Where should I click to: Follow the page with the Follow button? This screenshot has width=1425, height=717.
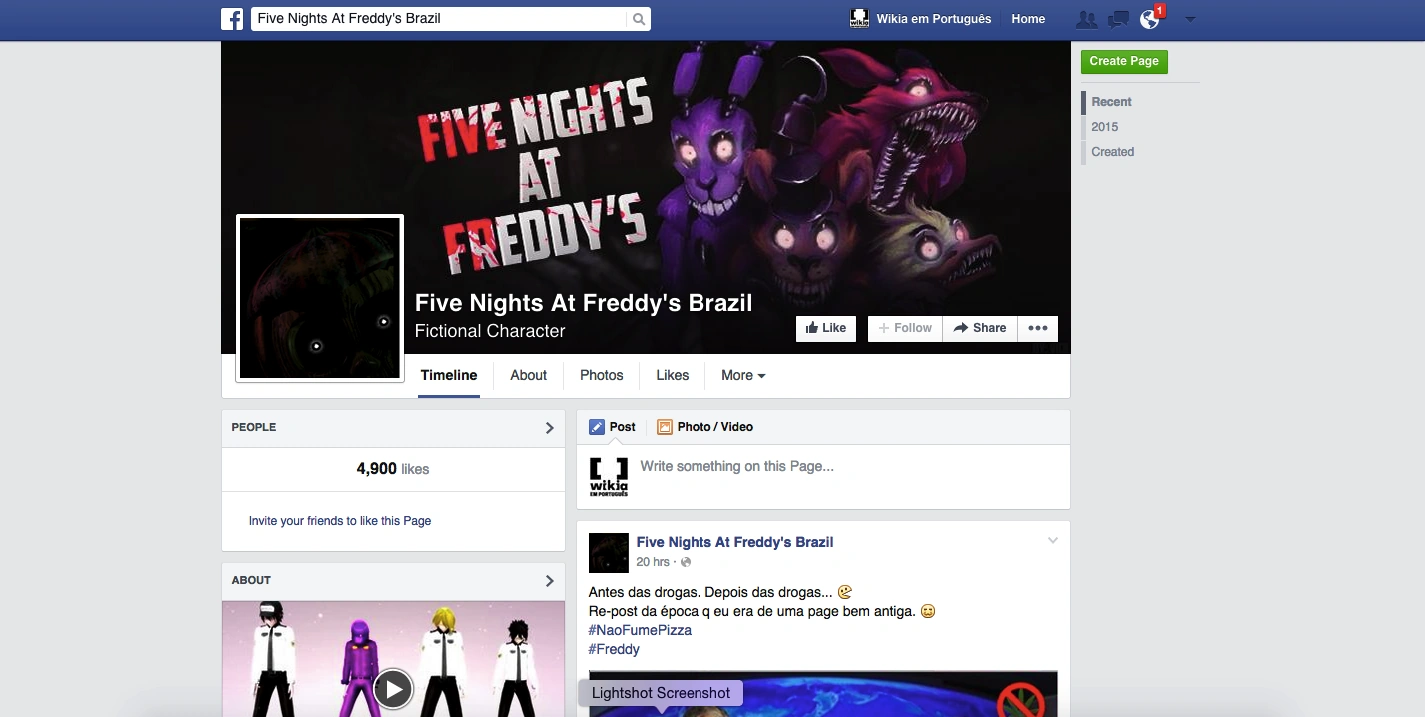coord(905,328)
